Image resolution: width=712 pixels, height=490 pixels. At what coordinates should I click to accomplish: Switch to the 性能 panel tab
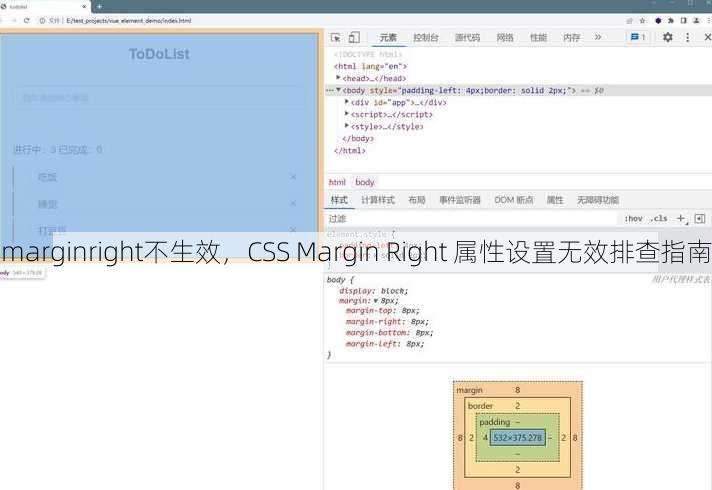[x=538, y=38]
